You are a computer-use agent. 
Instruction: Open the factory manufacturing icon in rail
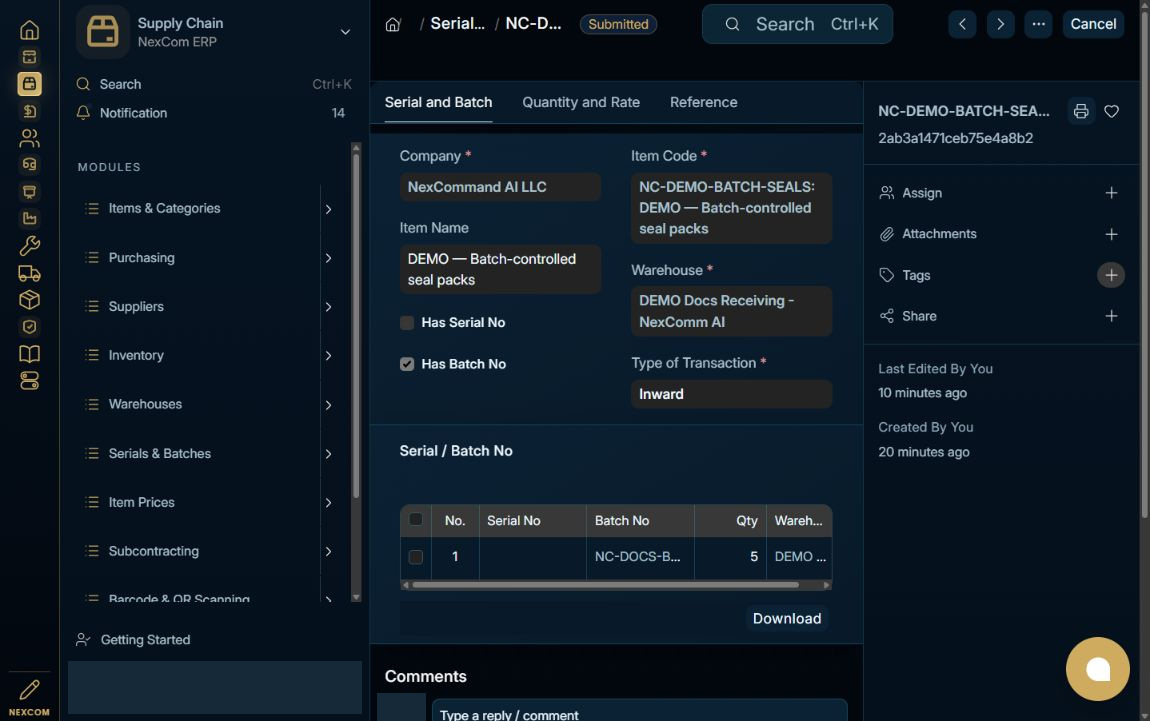click(x=29, y=218)
